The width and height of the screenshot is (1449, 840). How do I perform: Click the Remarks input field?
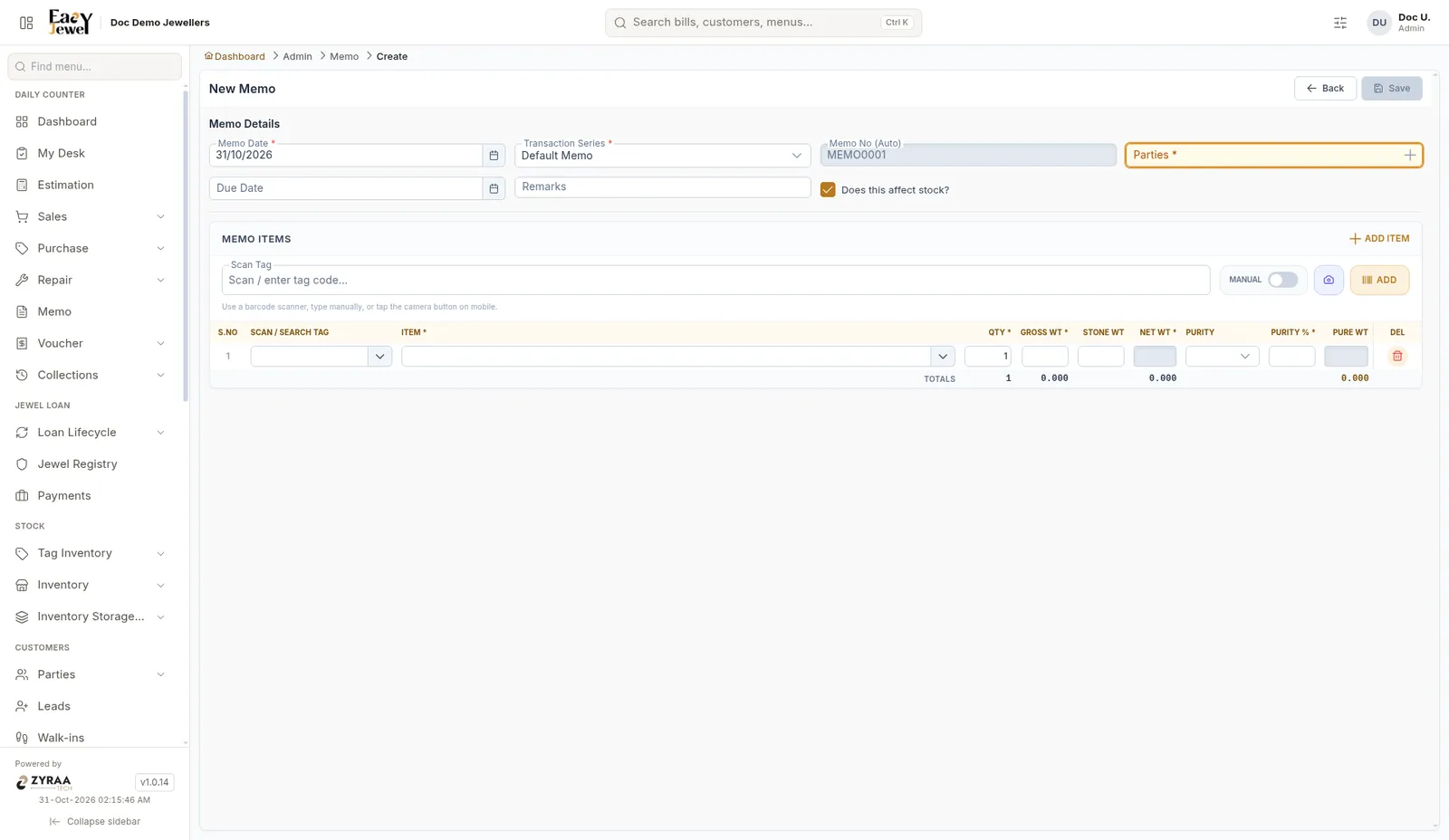(663, 187)
